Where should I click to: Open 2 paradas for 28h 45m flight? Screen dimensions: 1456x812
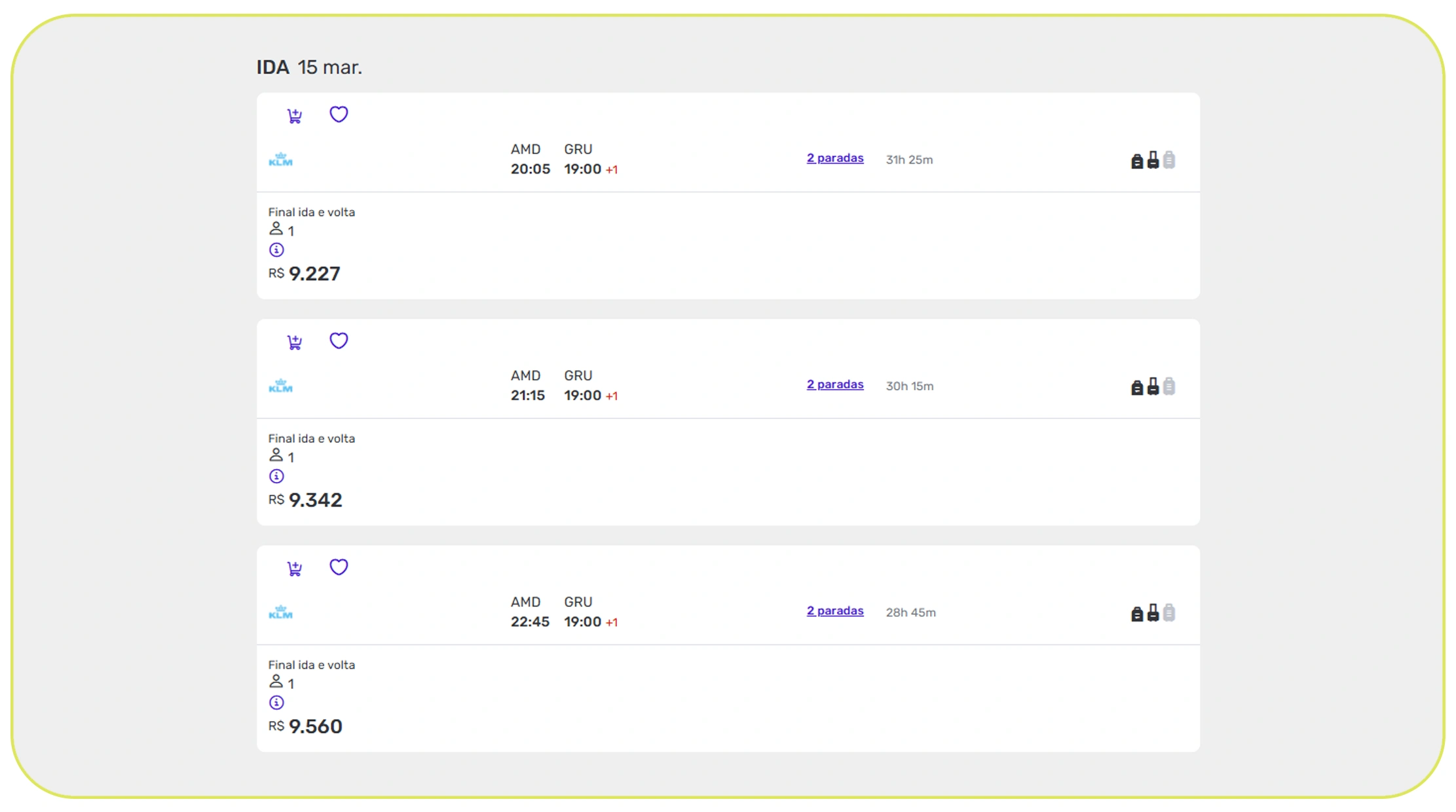click(834, 611)
